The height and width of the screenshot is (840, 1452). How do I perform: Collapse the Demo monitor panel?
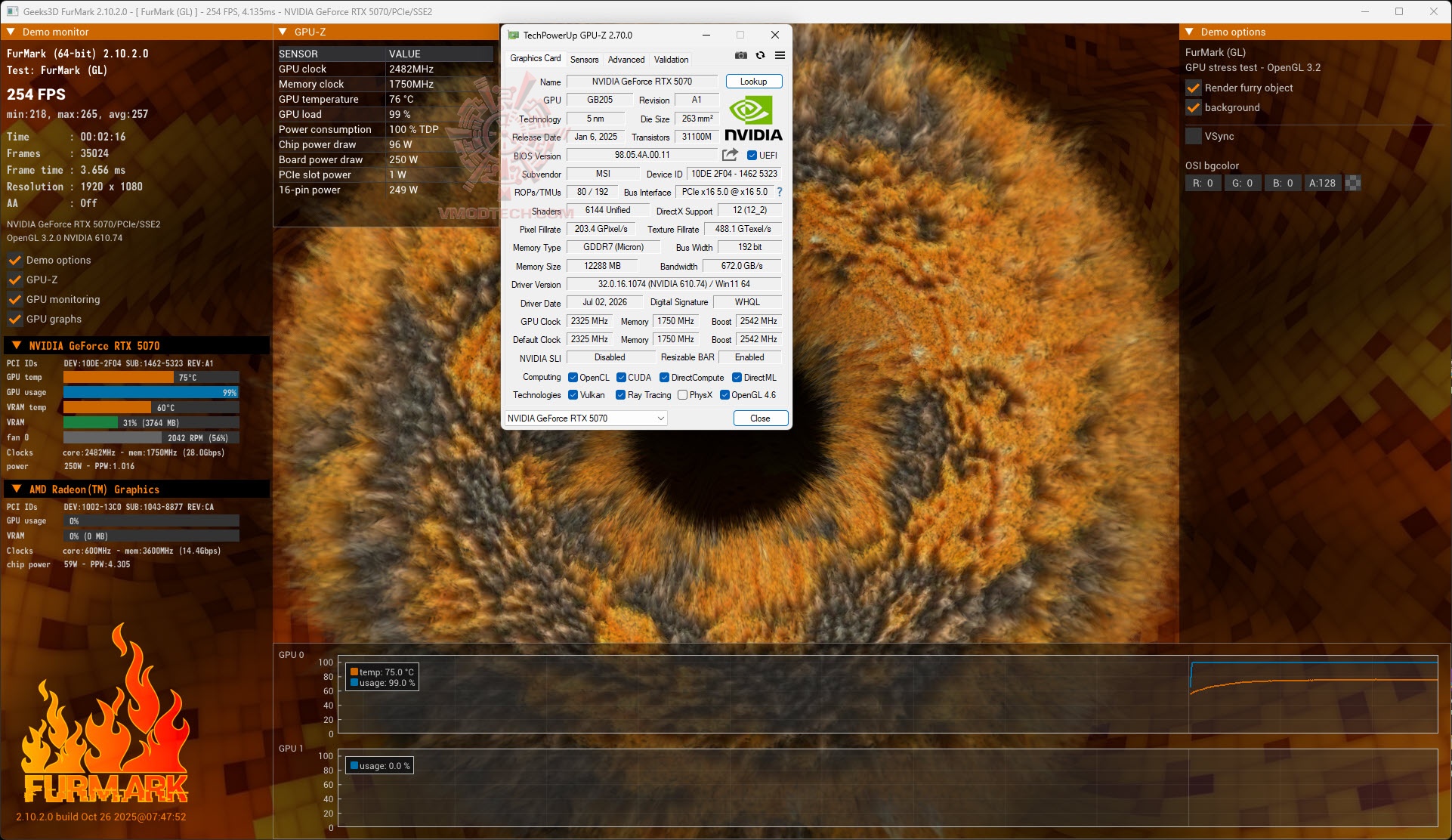tap(11, 32)
